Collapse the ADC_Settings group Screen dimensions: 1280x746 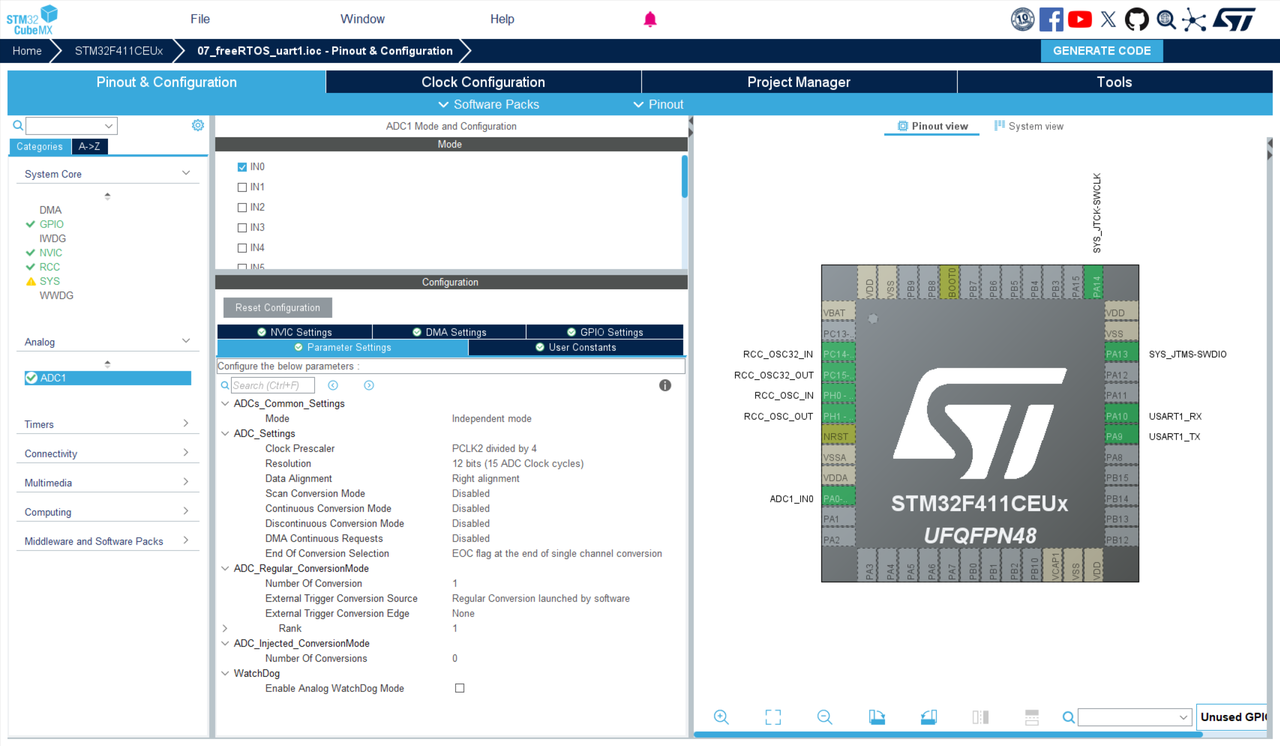tap(225, 433)
